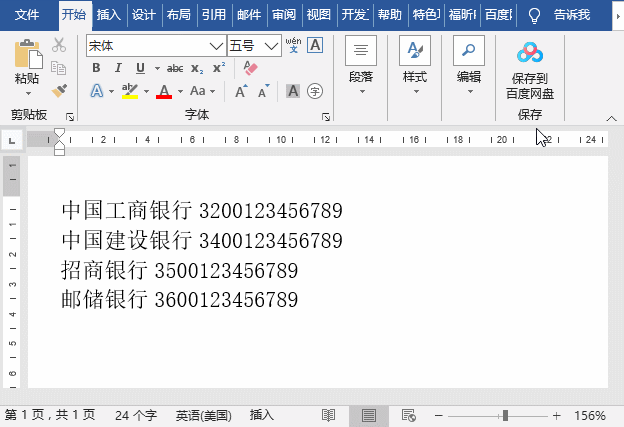Click word count 24 个字
624x427 pixels.
(x=136, y=416)
